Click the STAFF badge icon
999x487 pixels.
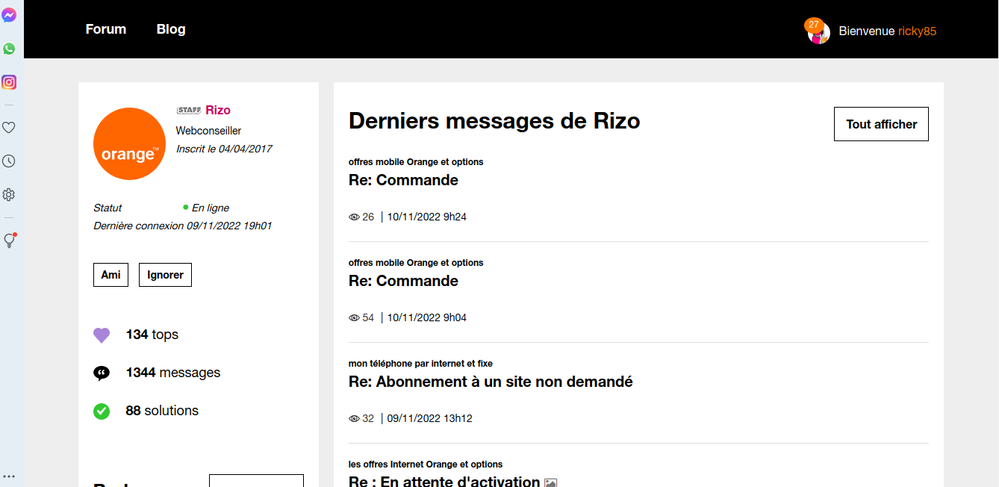tap(189, 110)
